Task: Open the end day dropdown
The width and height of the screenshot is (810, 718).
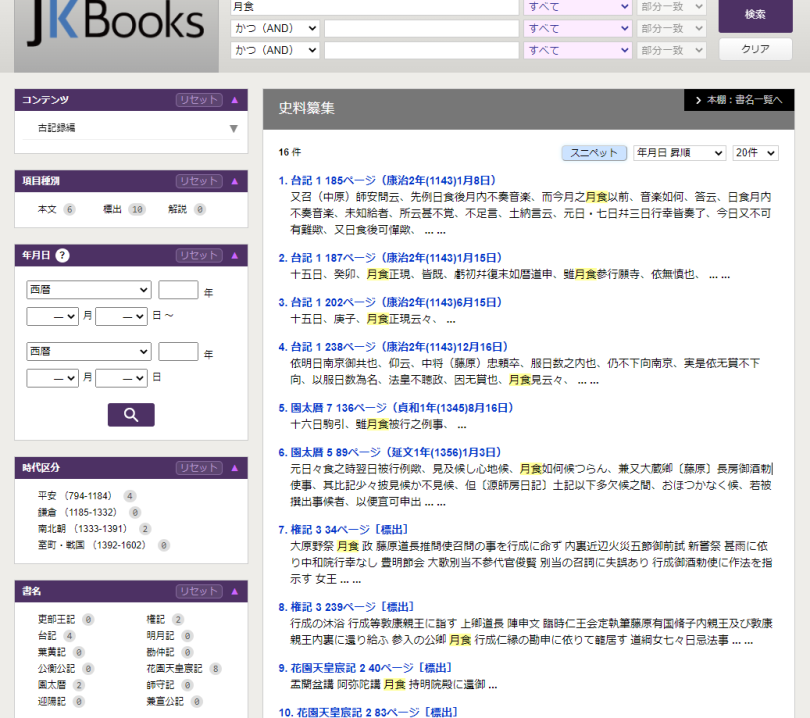Action: [122, 378]
